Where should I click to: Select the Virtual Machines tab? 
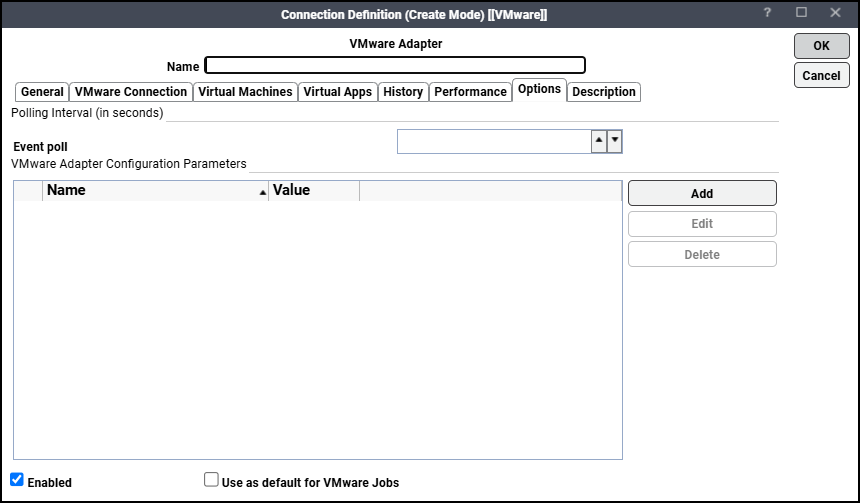[245, 92]
